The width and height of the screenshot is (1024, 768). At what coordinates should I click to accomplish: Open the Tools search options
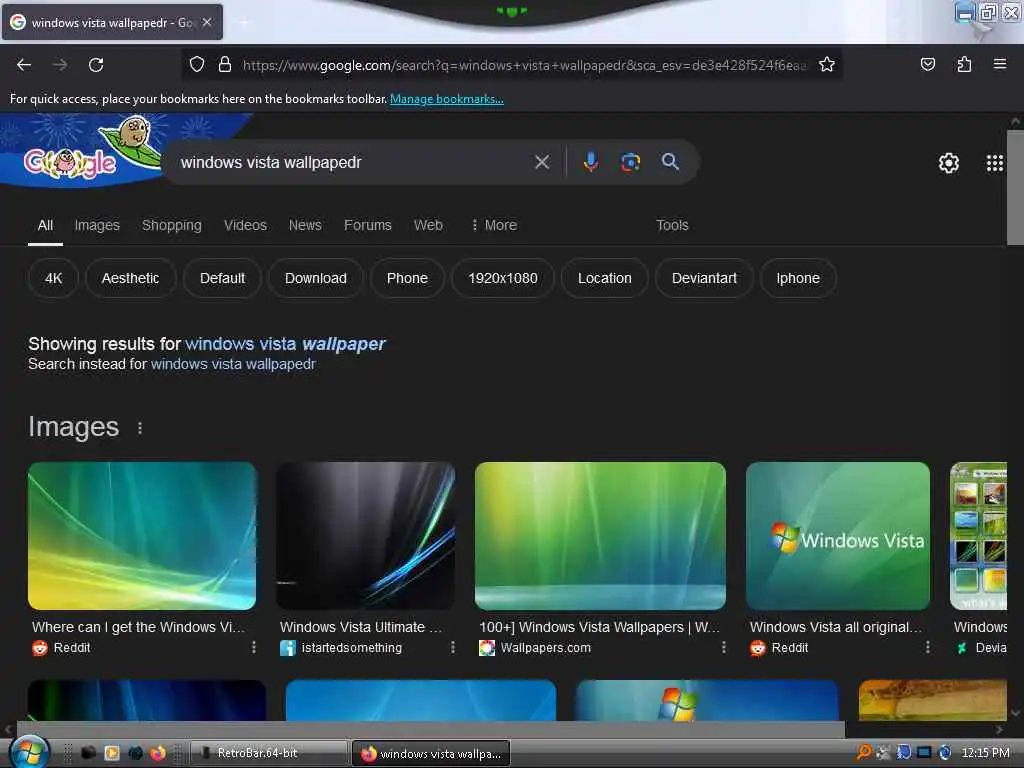(x=672, y=225)
